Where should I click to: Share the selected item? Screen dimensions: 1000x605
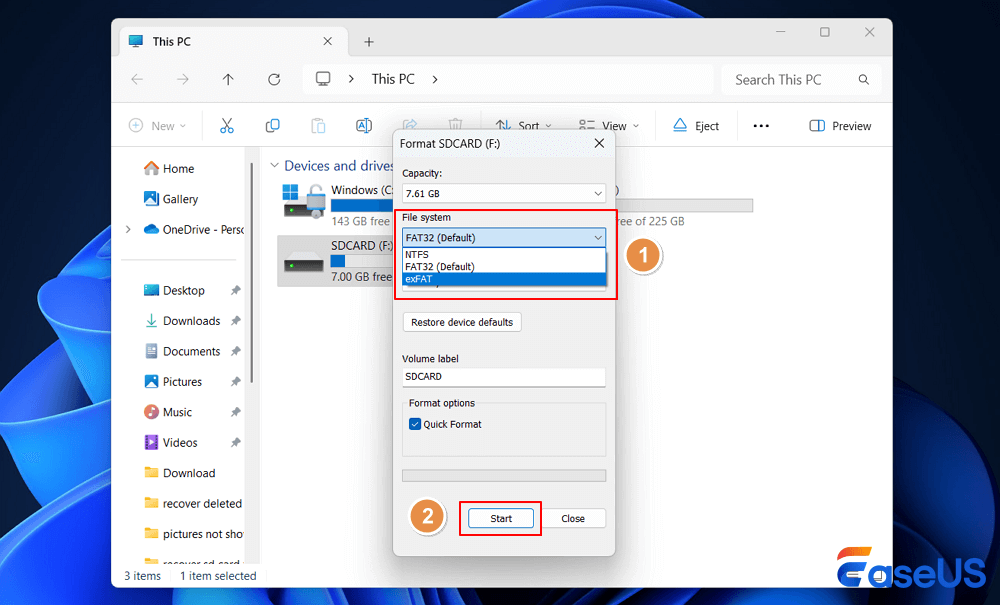coord(410,125)
